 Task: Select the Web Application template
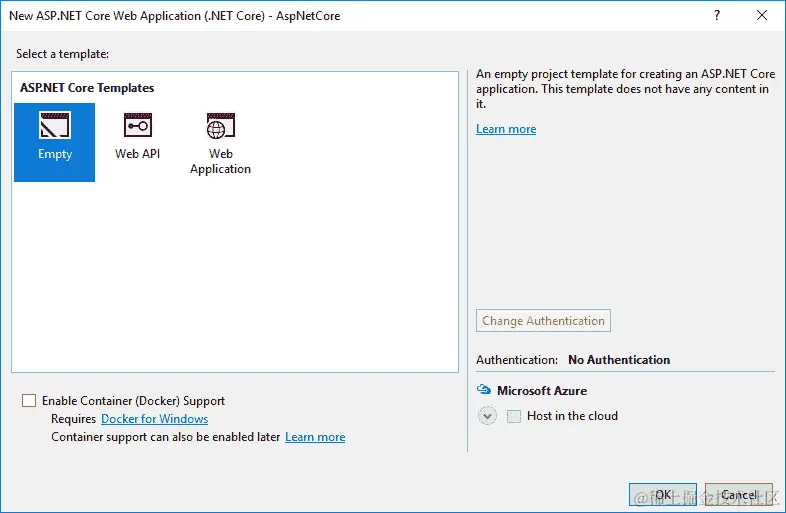click(x=221, y=143)
